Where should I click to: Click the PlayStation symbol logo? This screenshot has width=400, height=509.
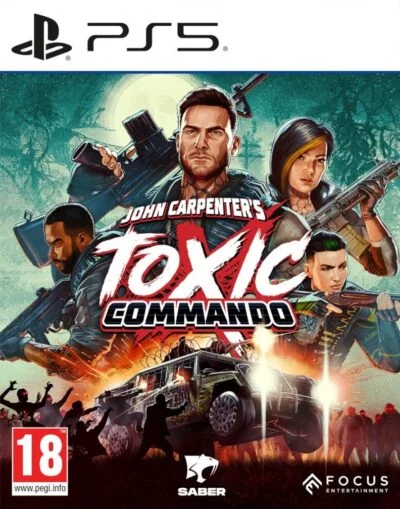coord(42,37)
